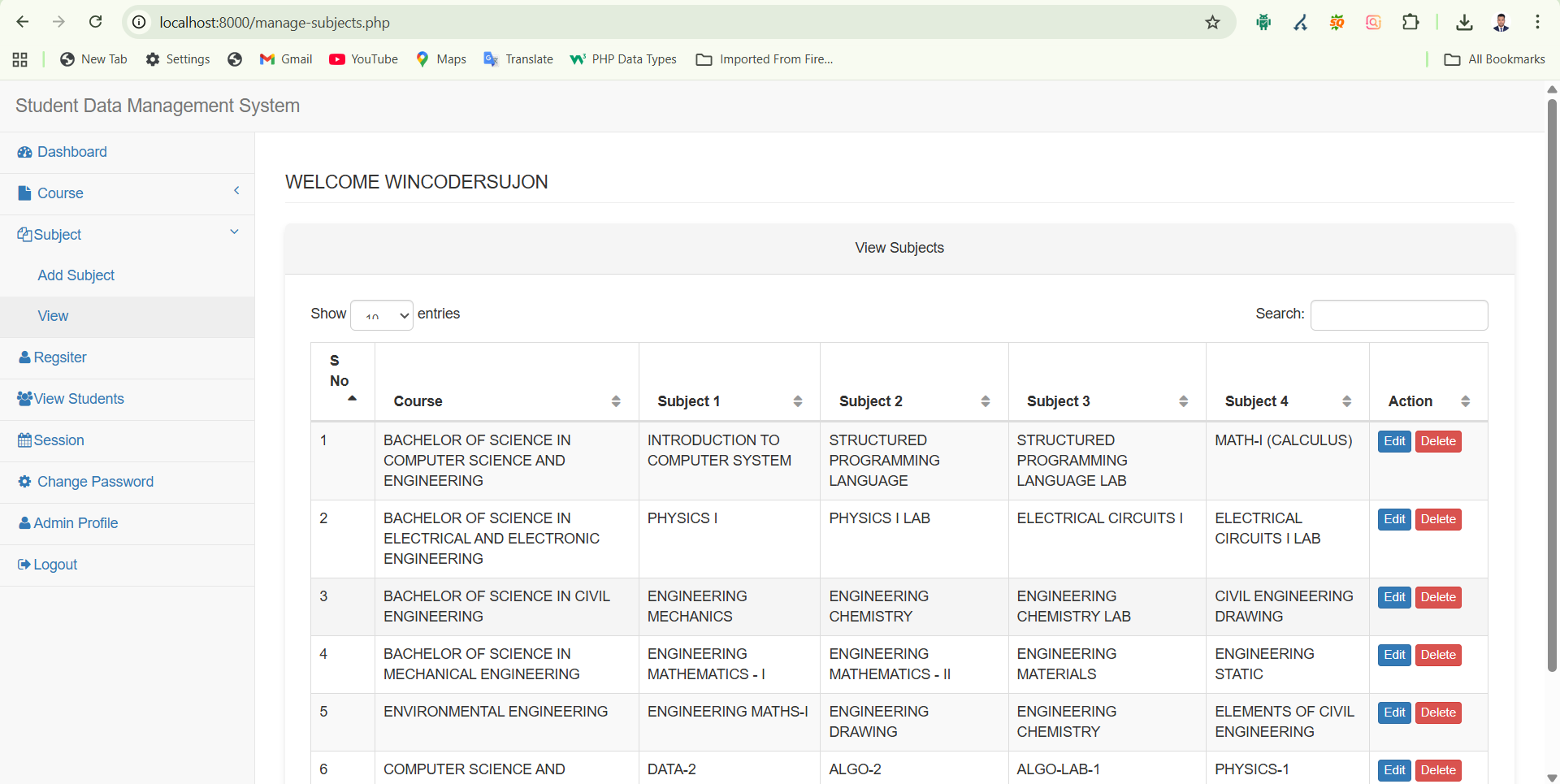
Task: Collapse the Subject sidebar menu chevron
Action: pos(234,232)
